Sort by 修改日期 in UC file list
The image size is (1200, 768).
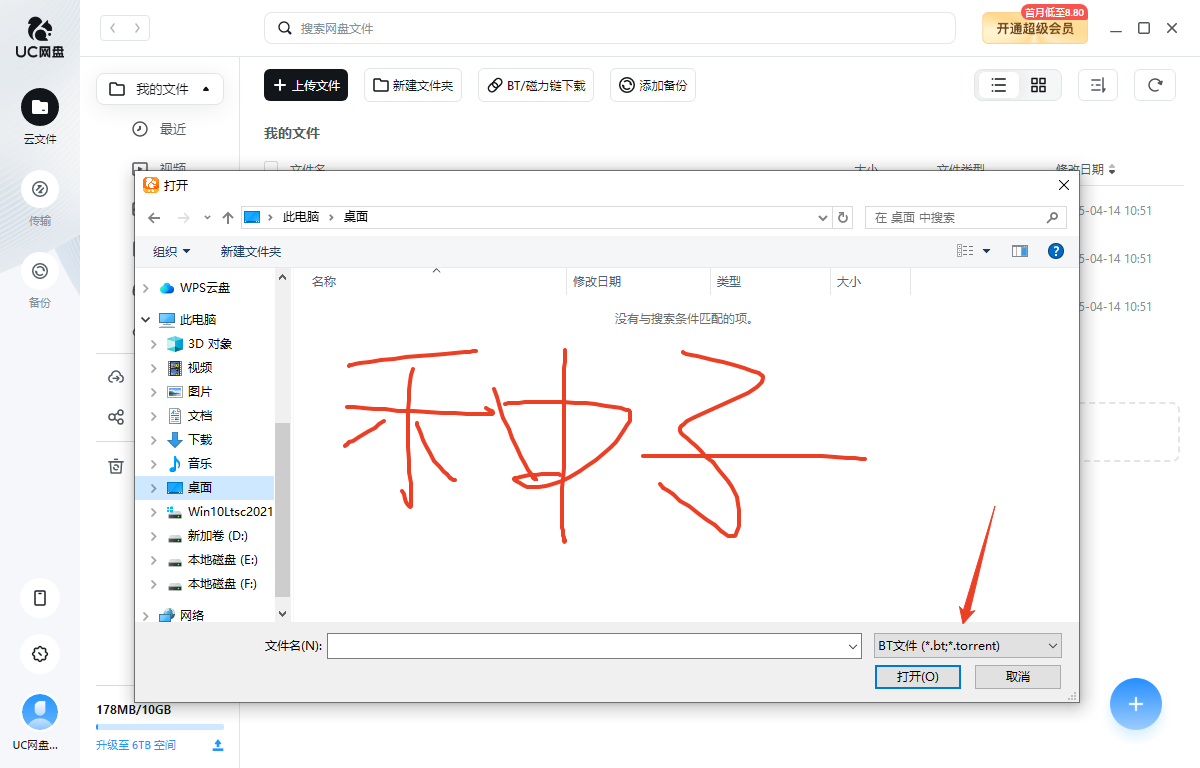coord(1085,169)
